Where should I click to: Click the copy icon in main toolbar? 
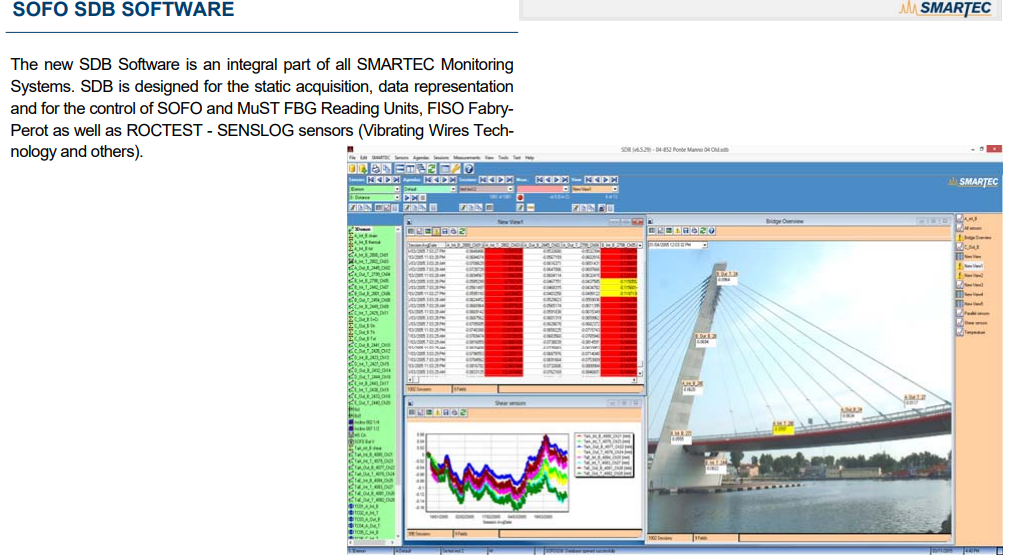(x=386, y=169)
